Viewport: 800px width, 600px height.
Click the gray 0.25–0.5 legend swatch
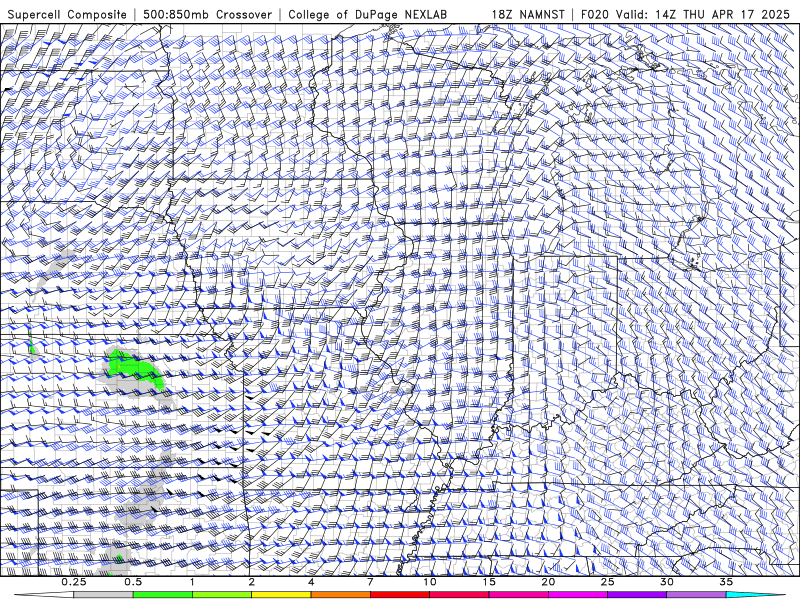[x=103, y=595]
